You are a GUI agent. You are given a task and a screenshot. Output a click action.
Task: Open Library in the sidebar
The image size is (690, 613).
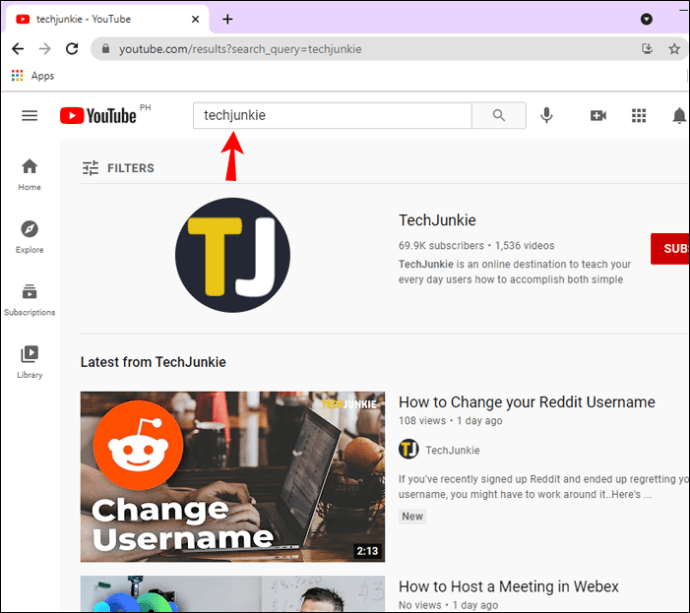click(x=29, y=362)
